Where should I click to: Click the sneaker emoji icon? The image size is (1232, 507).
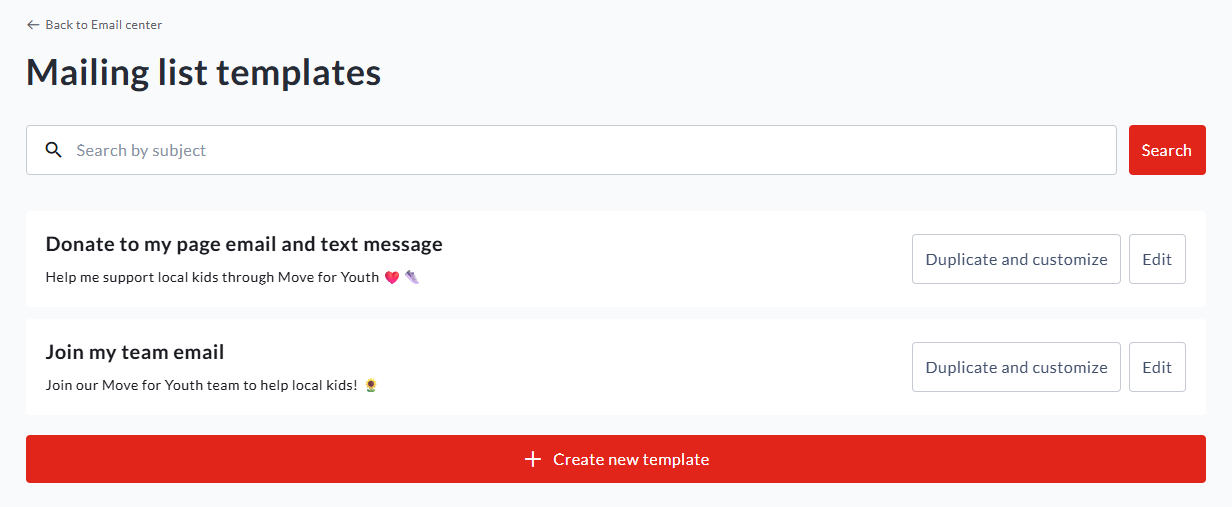411,277
